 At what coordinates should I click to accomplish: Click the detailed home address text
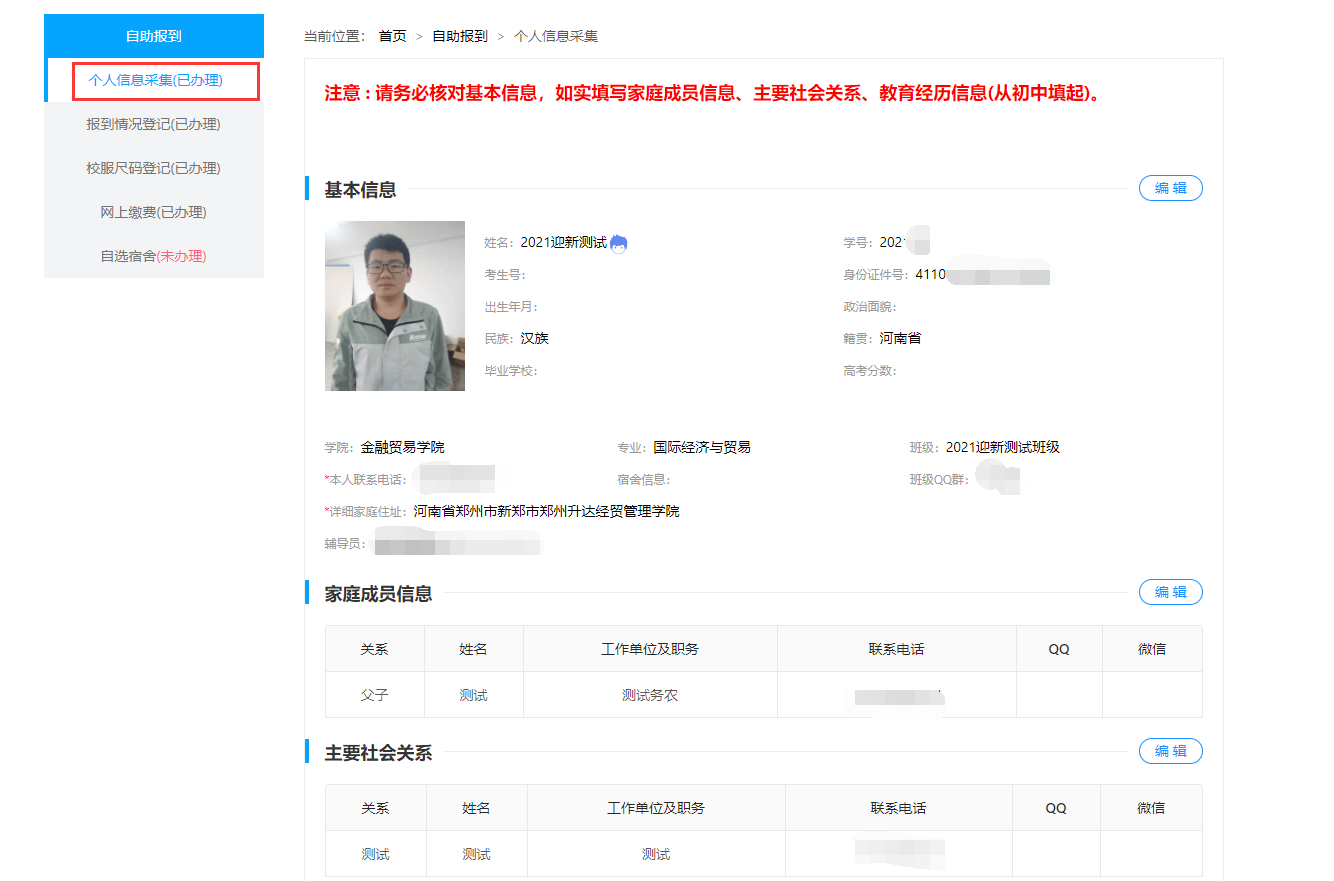click(546, 511)
